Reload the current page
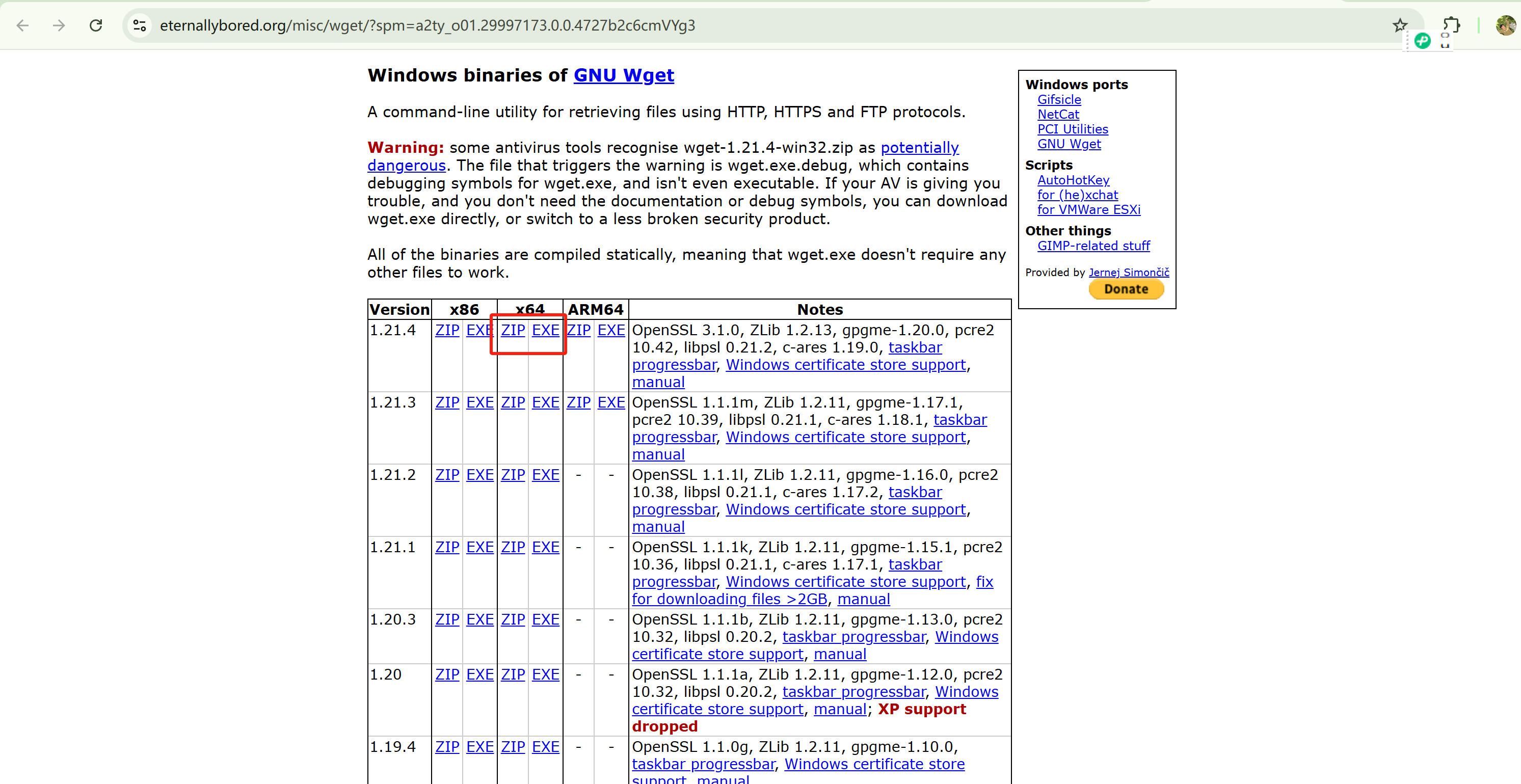1521x784 pixels. point(96,25)
